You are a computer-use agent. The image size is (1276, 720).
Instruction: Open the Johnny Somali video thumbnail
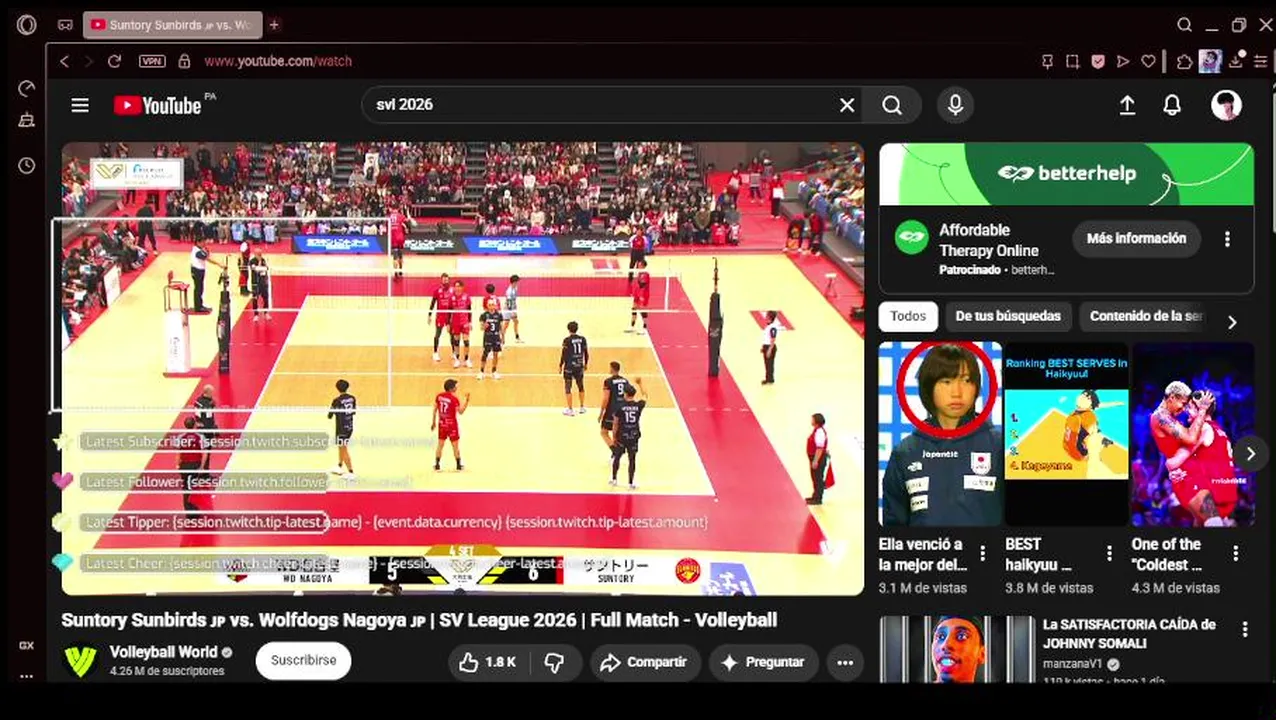(x=957, y=649)
